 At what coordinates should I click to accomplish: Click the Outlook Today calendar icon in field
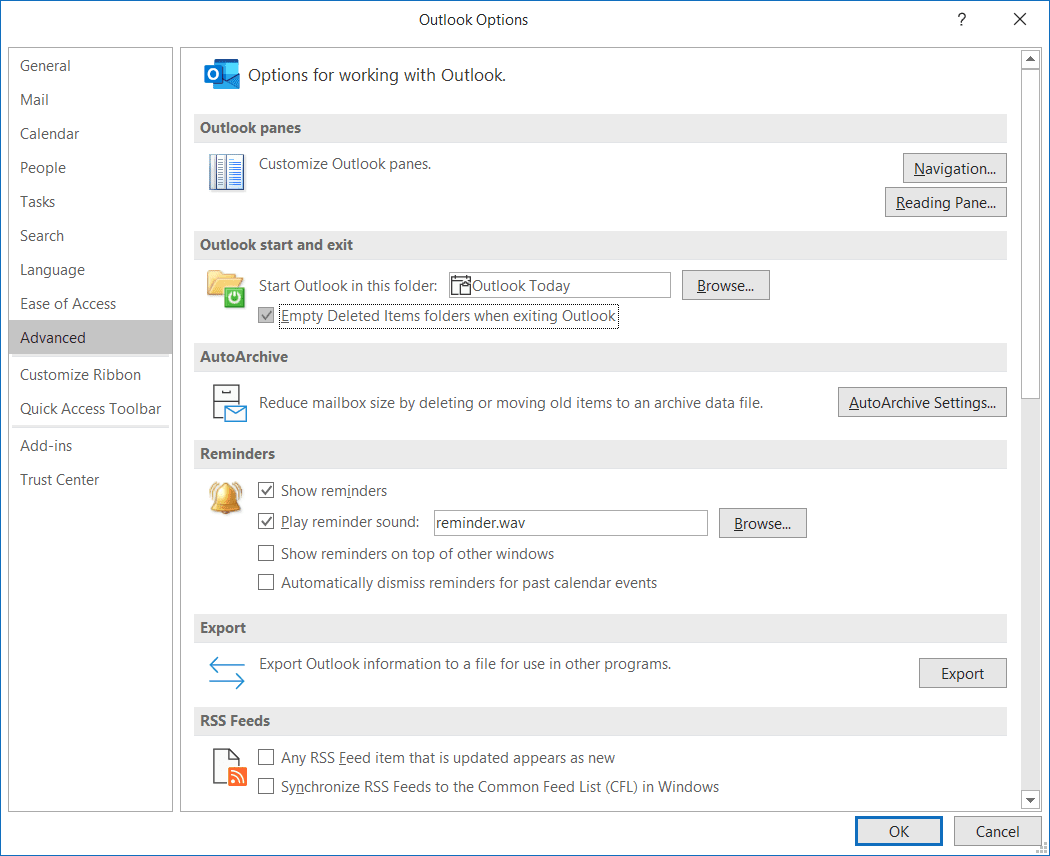(461, 285)
